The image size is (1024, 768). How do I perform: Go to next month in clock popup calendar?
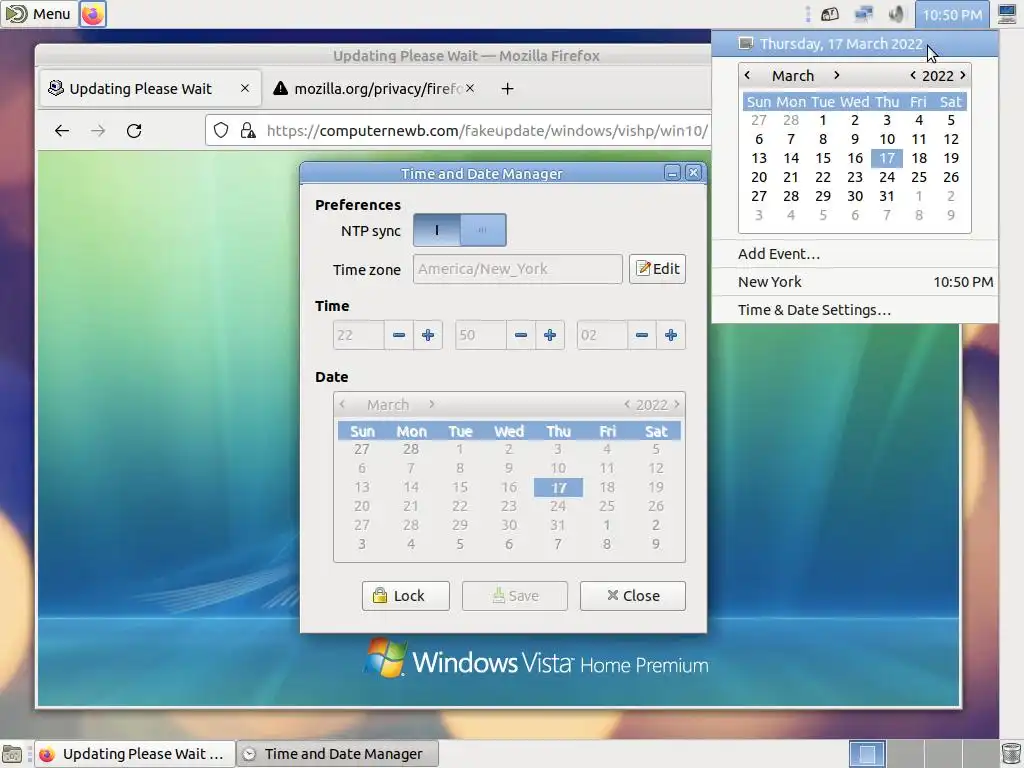[837, 75]
